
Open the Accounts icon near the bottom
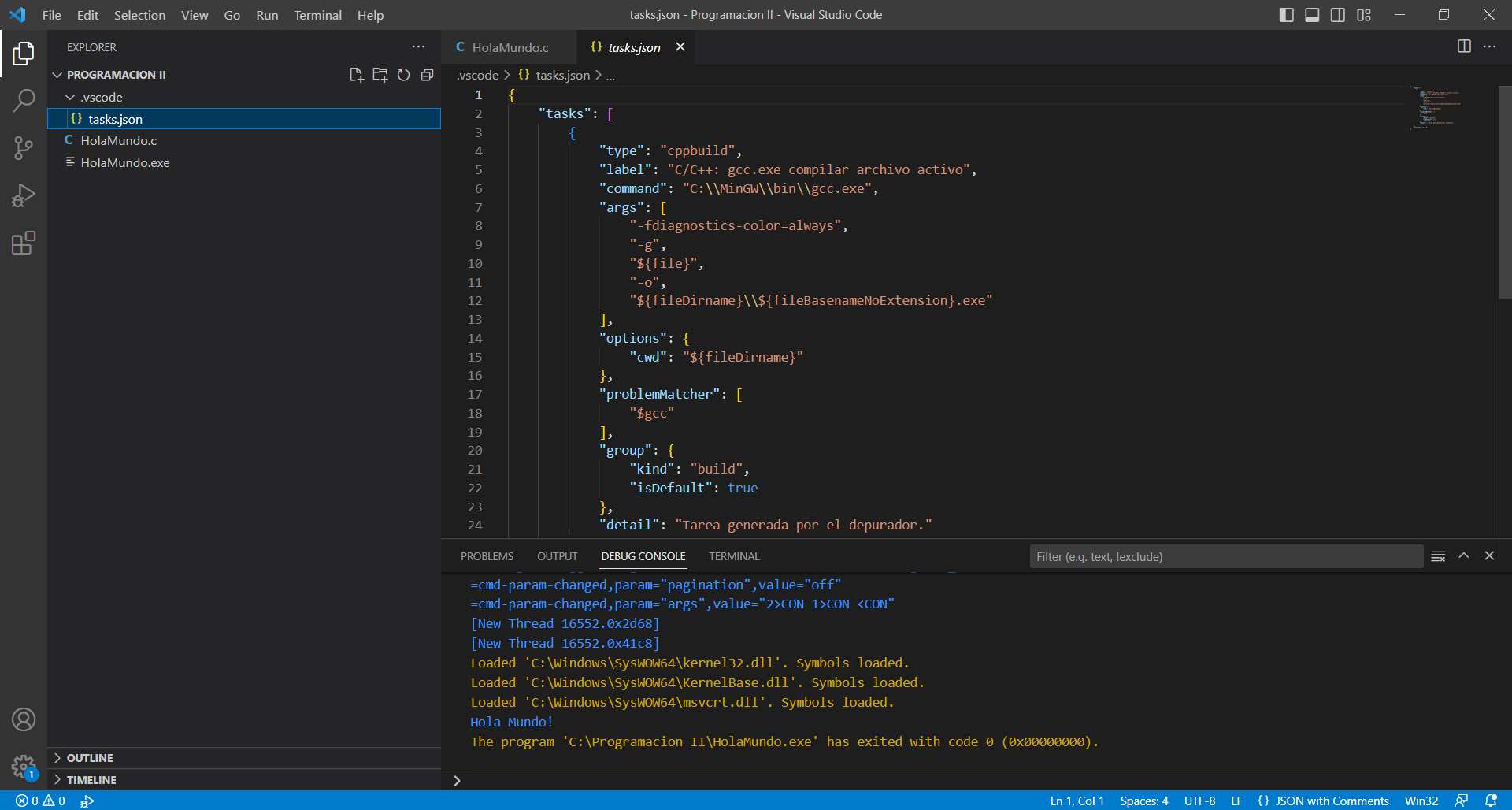[24, 719]
